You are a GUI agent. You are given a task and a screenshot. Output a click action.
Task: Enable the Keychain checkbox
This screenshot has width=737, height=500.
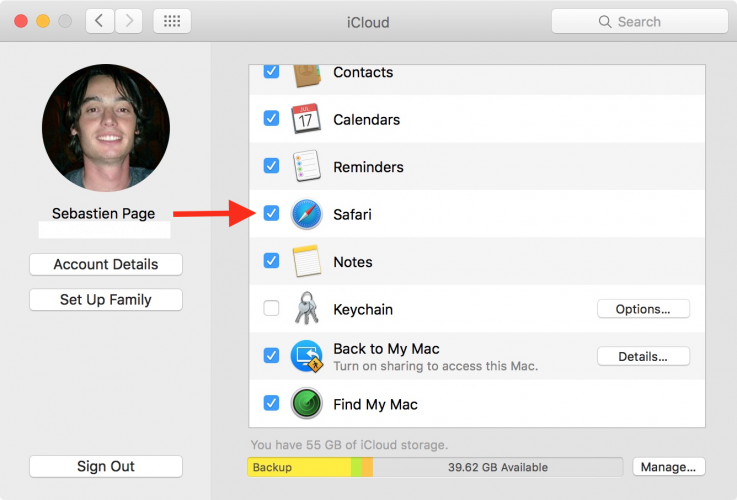[x=271, y=308]
